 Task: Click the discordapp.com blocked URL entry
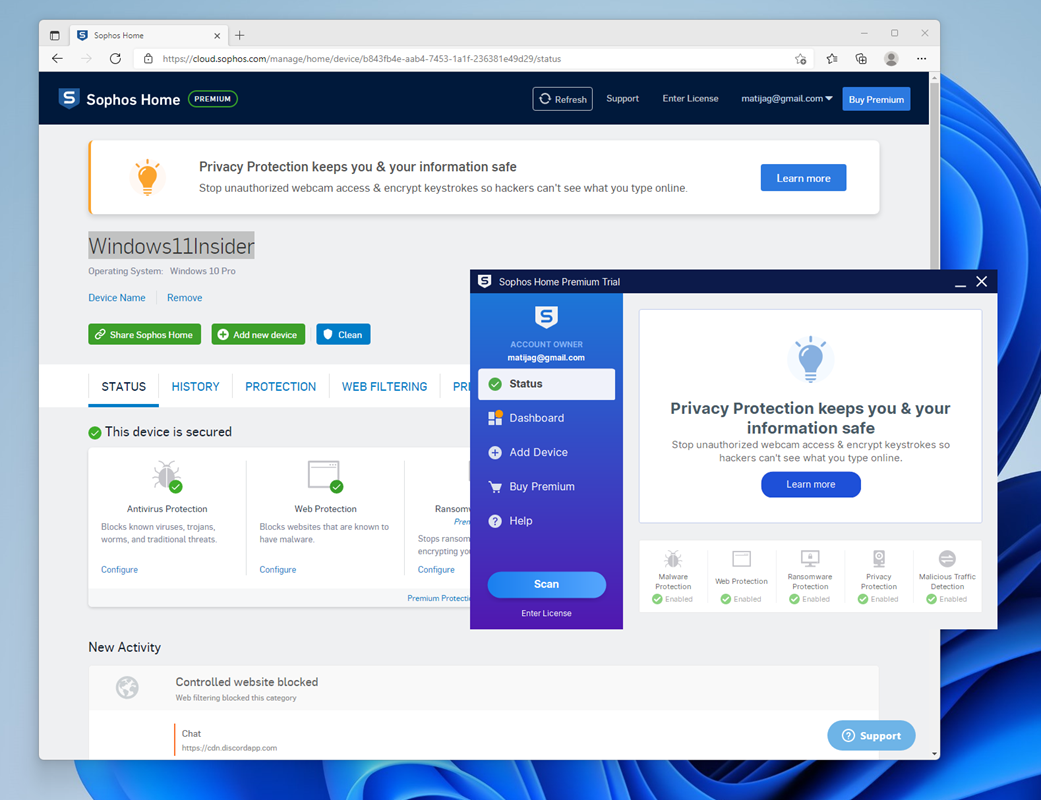pyautogui.click(x=230, y=748)
